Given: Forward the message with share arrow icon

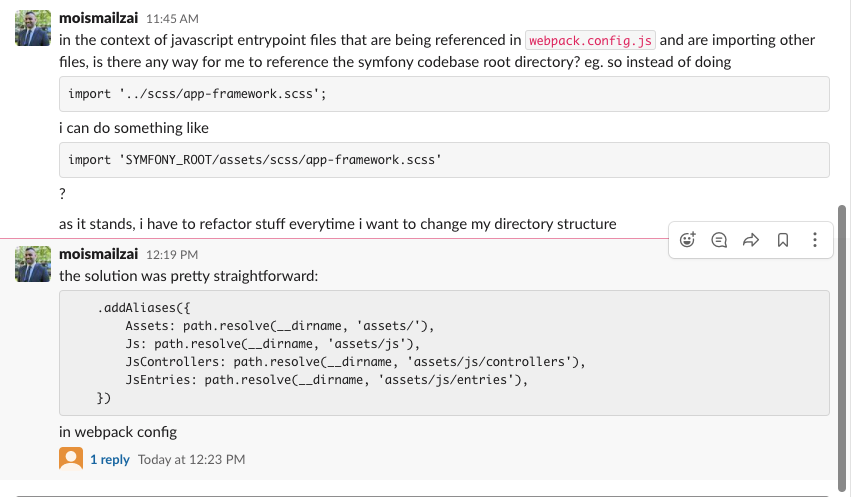Looking at the screenshot, I should 751,240.
